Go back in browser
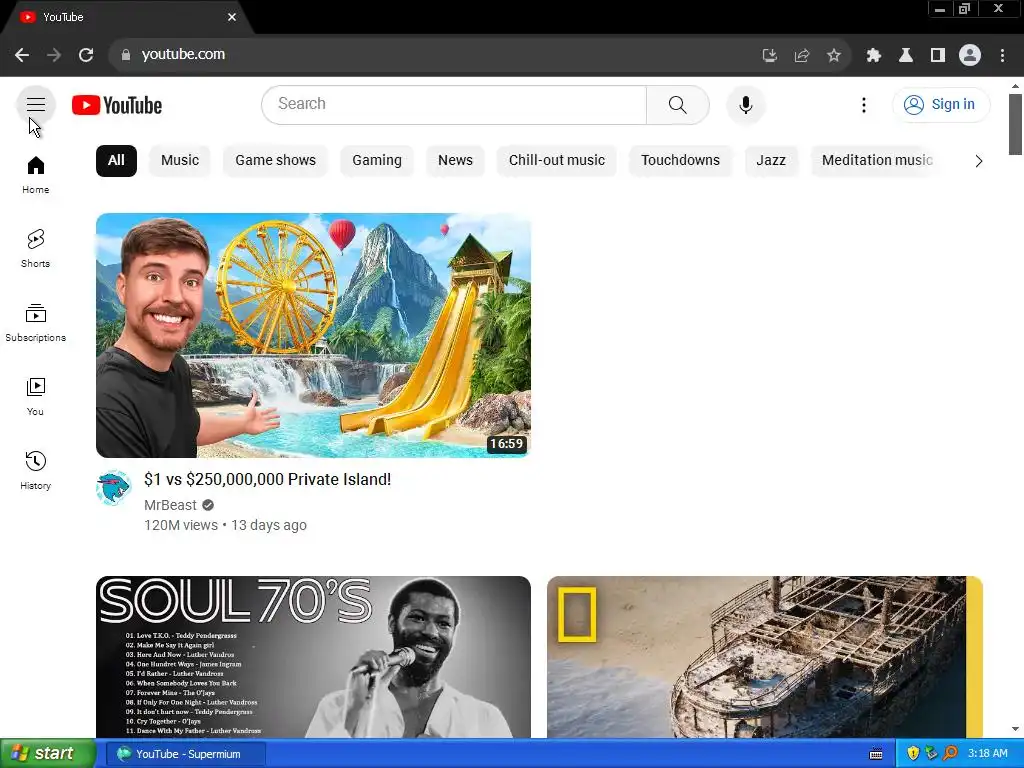 [22, 55]
